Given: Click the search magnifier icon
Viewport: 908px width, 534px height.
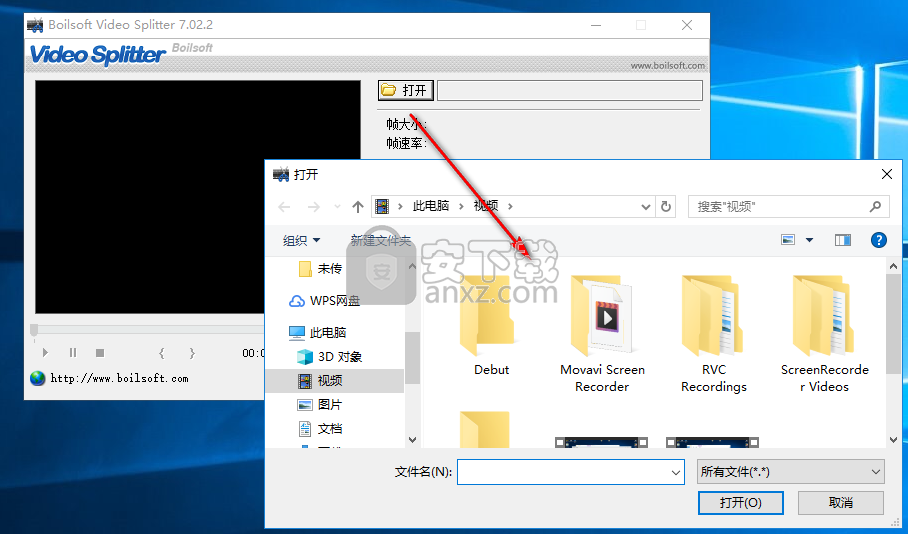Looking at the screenshot, I should pyautogui.click(x=875, y=206).
